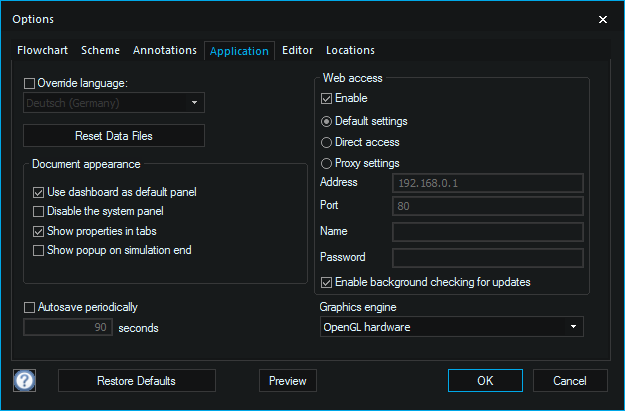Open help via the question mark icon
Image resolution: width=625 pixels, height=411 pixels.
24,380
